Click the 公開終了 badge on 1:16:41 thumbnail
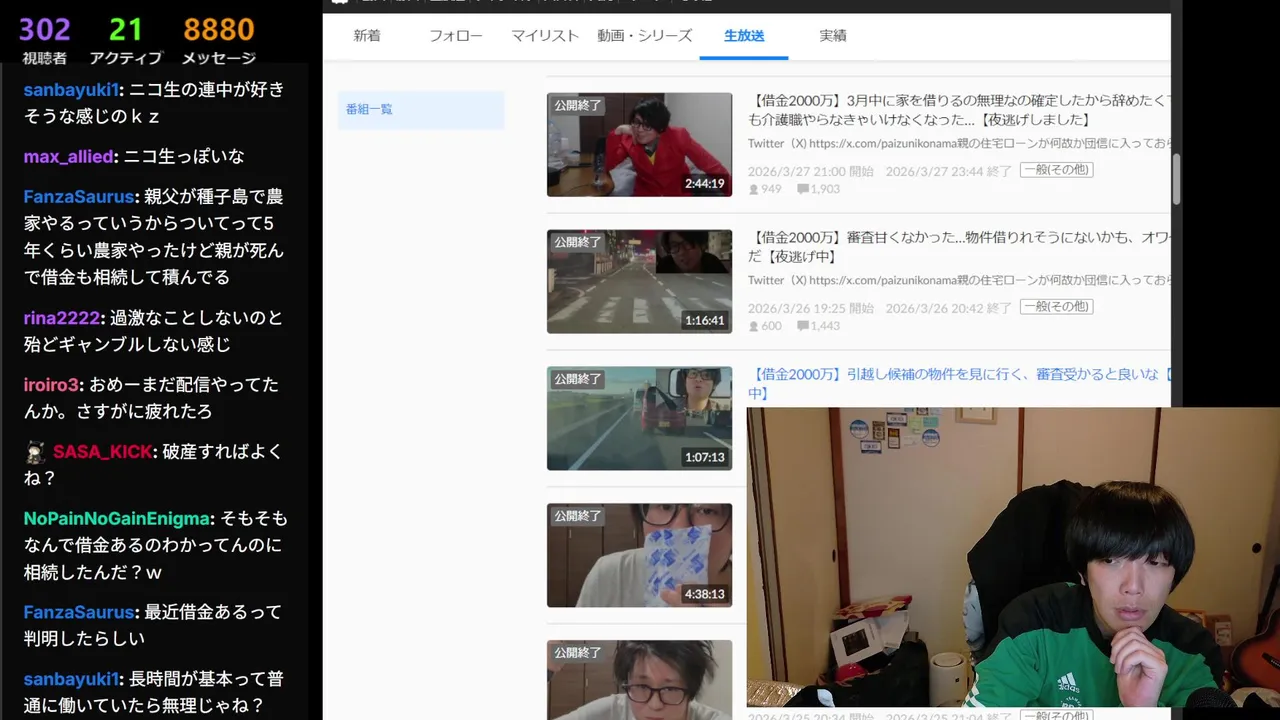1280x720 pixels. 578,242
